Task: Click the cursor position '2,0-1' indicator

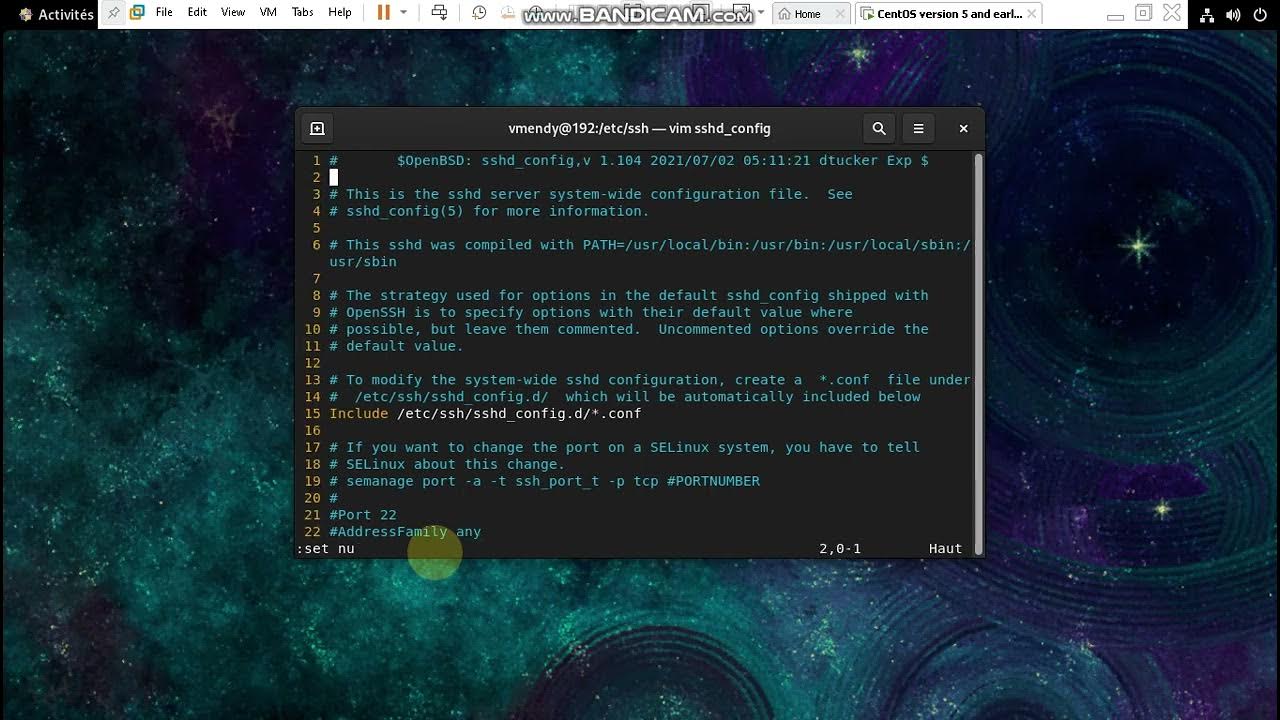Action: (x=840, y=549)
